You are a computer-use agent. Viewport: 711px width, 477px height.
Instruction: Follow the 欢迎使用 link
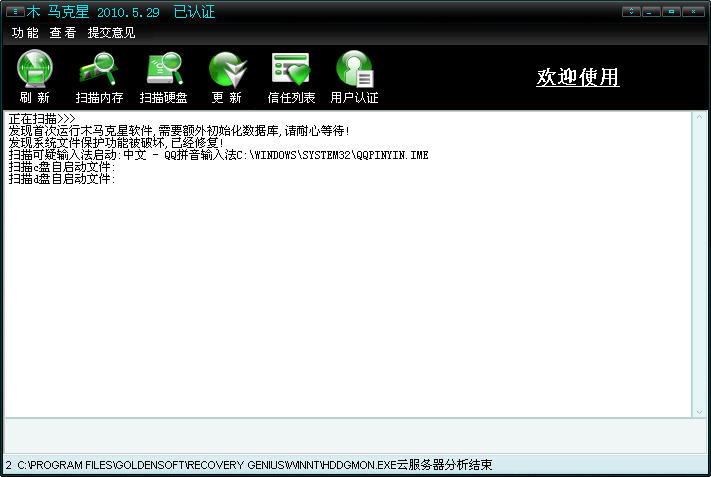[x=578, y=77]
